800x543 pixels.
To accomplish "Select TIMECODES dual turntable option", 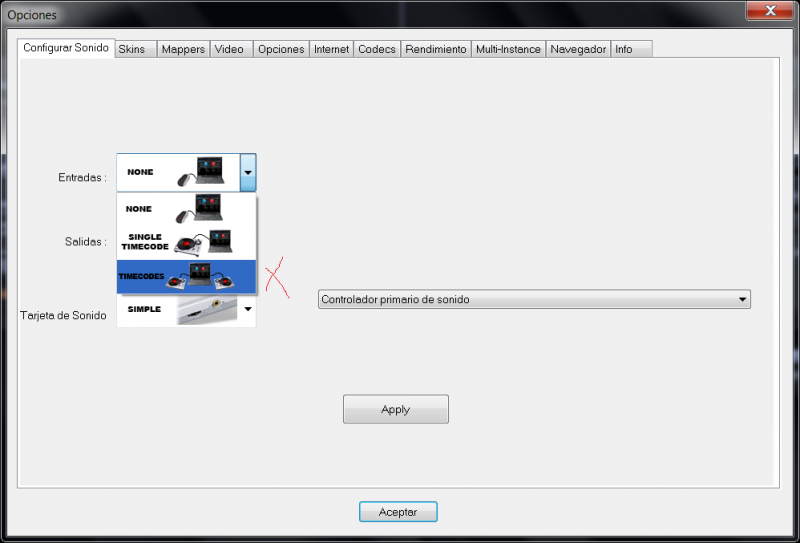I will [x=186, y=277].
